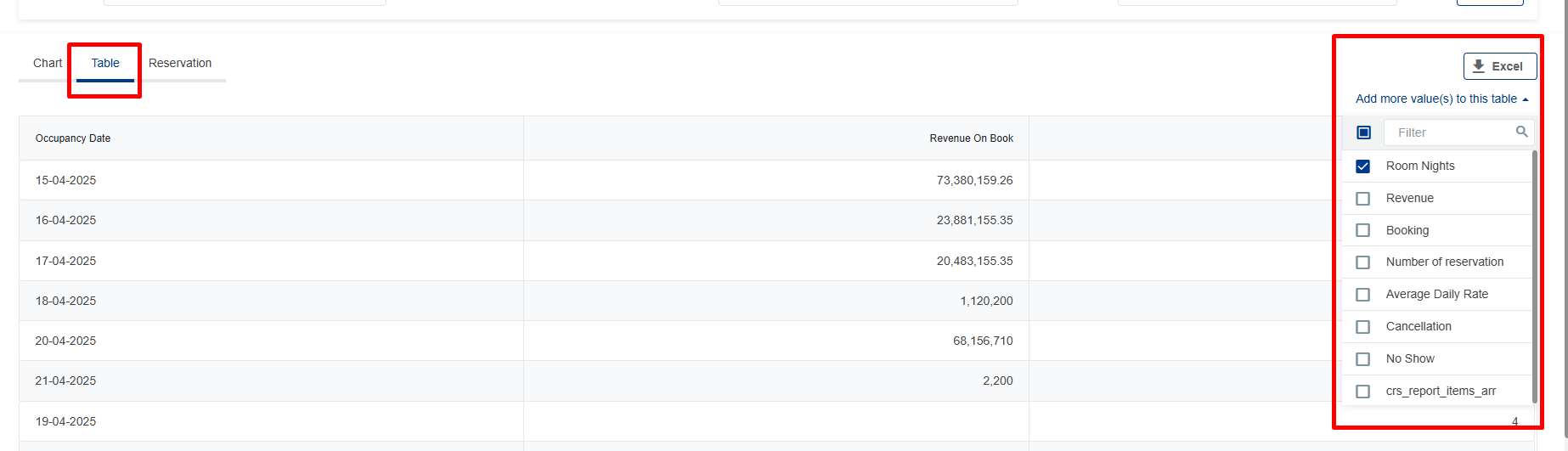Enable the Revenue checkbox
Screen dimensions: 1568x451
point(1363,199)
